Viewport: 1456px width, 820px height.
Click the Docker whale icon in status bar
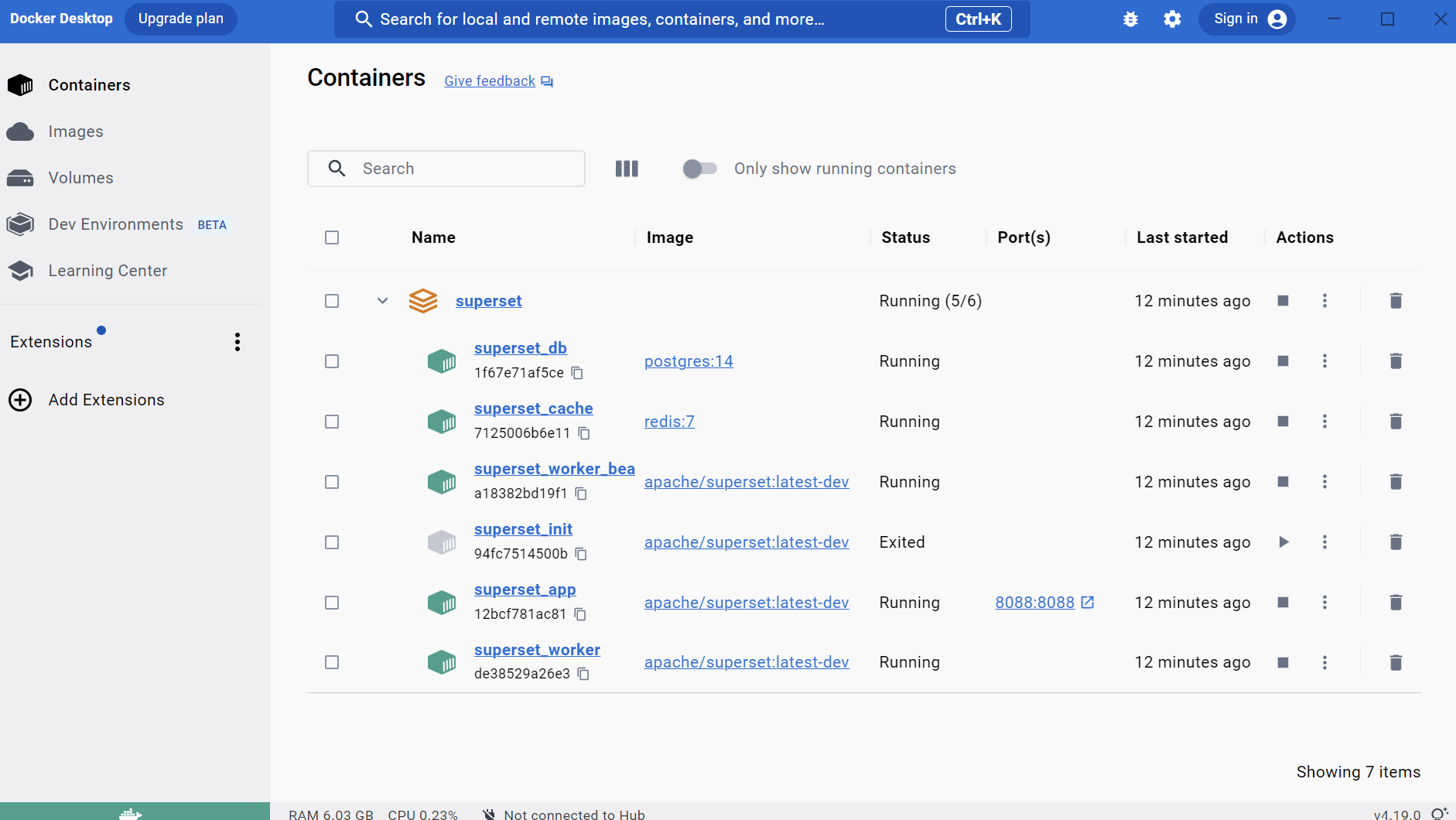(x=131, y=813)
